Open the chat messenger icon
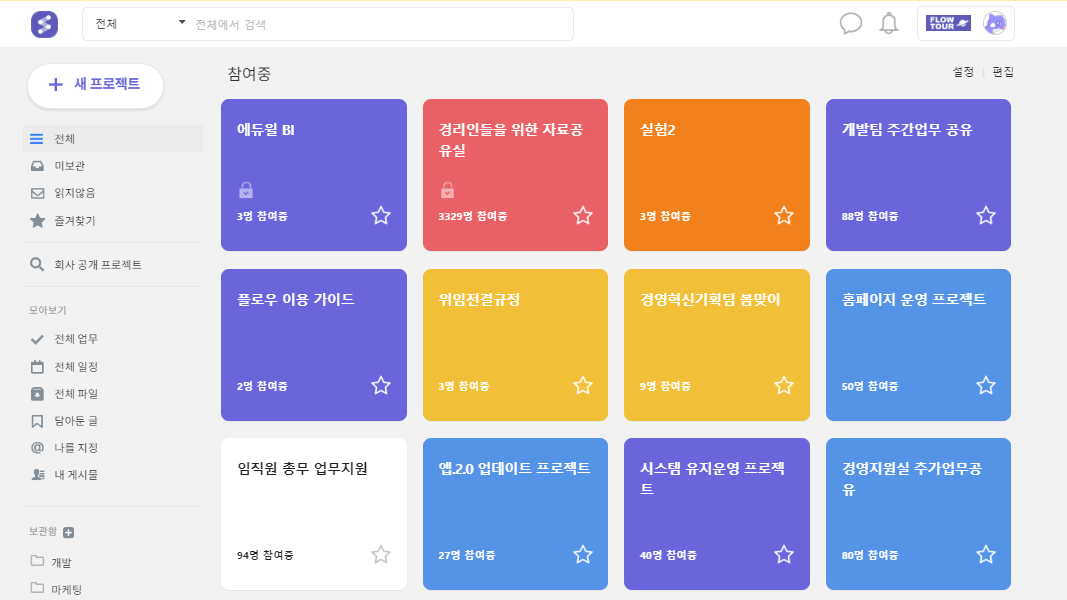Image resolution: width=1067 pixels, height=600 pixels. (851, 24)
